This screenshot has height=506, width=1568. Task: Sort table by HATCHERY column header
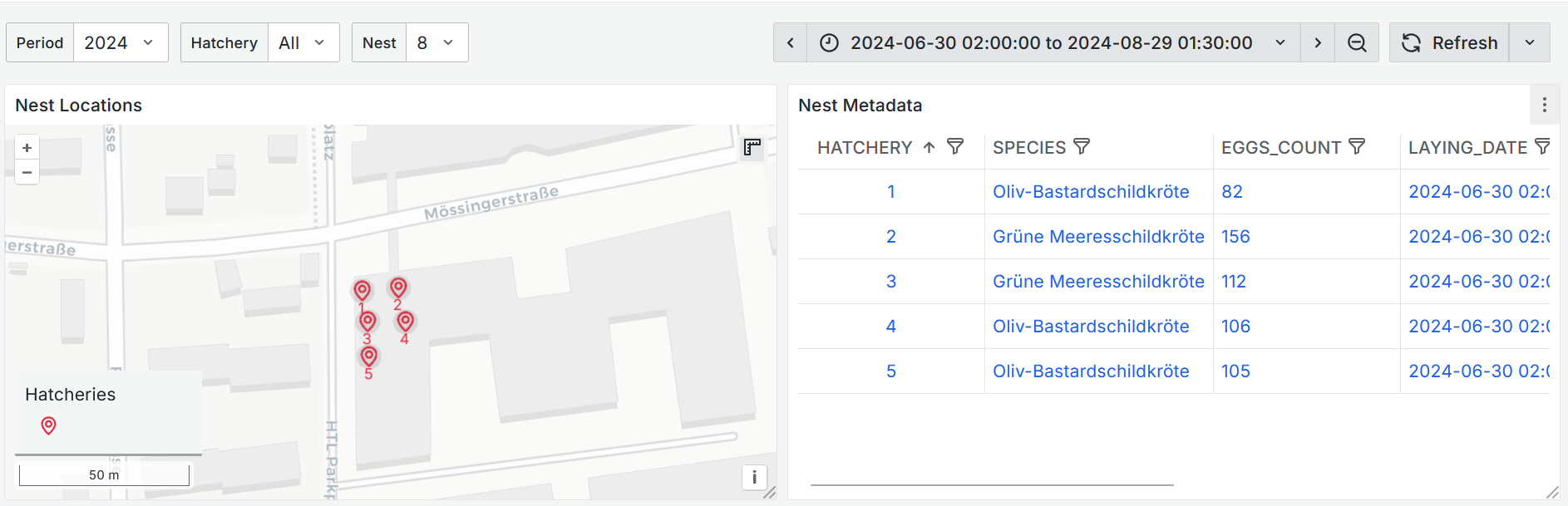pyautogui.click(x=865, y=148)
